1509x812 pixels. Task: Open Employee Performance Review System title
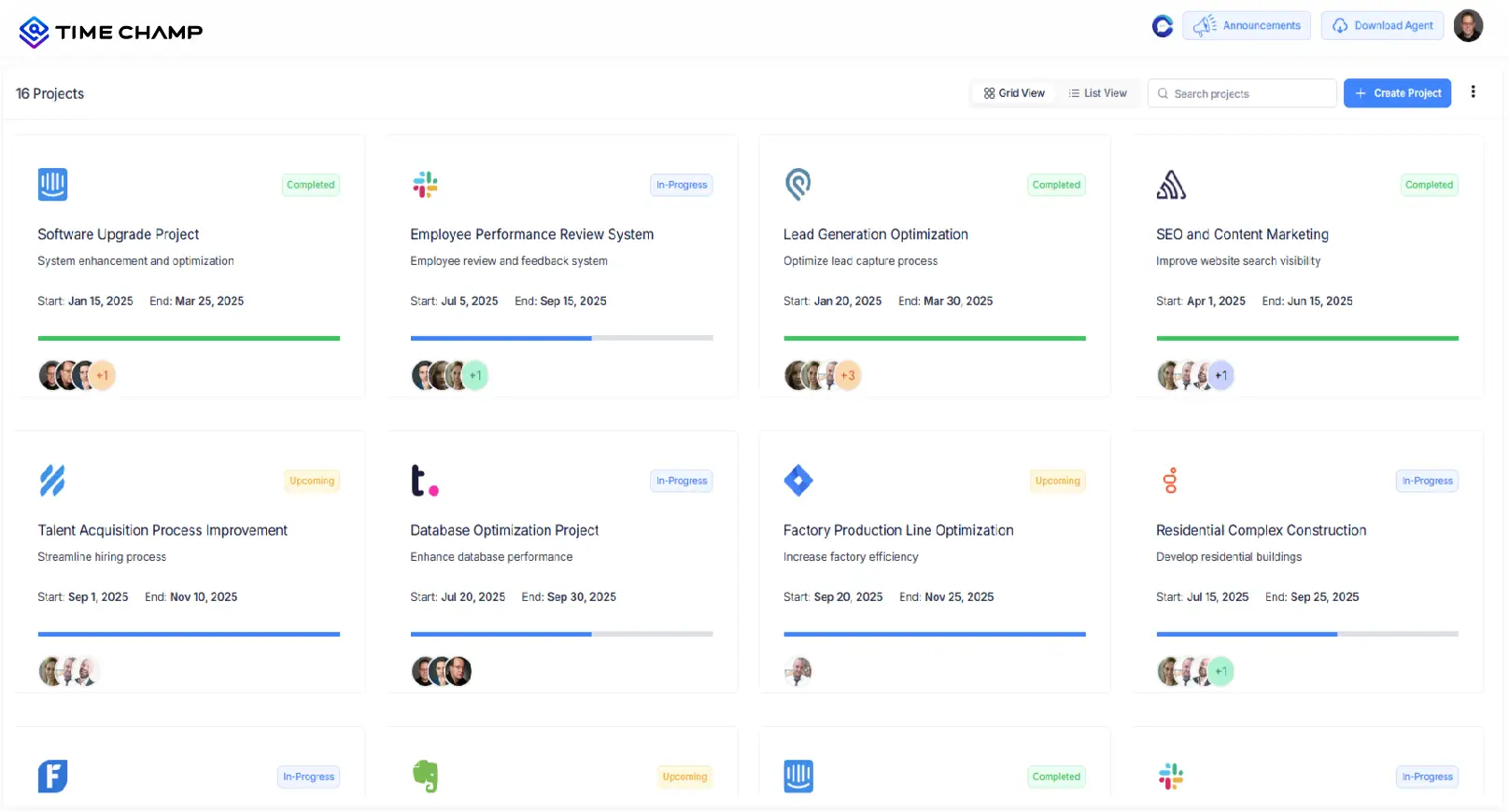coord(532,234)
